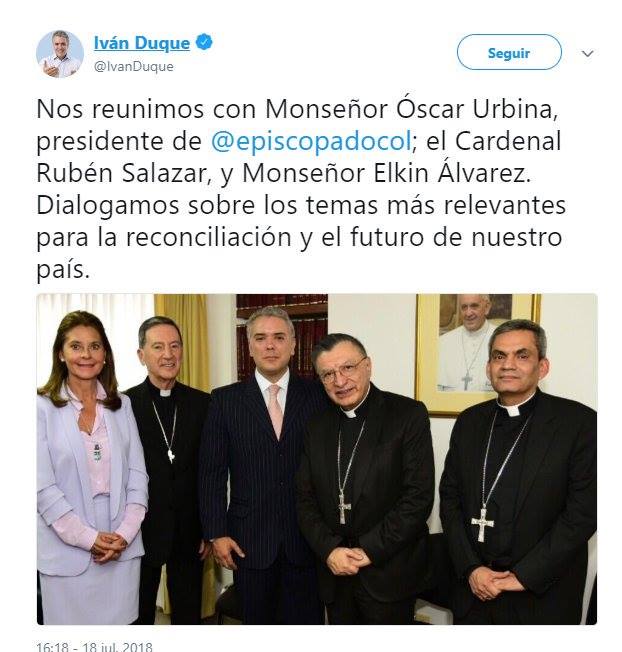This screenshot has width=622, height=652.
Task: Click the yellow curtain in the photo
Action: click(x=182, y=341)
